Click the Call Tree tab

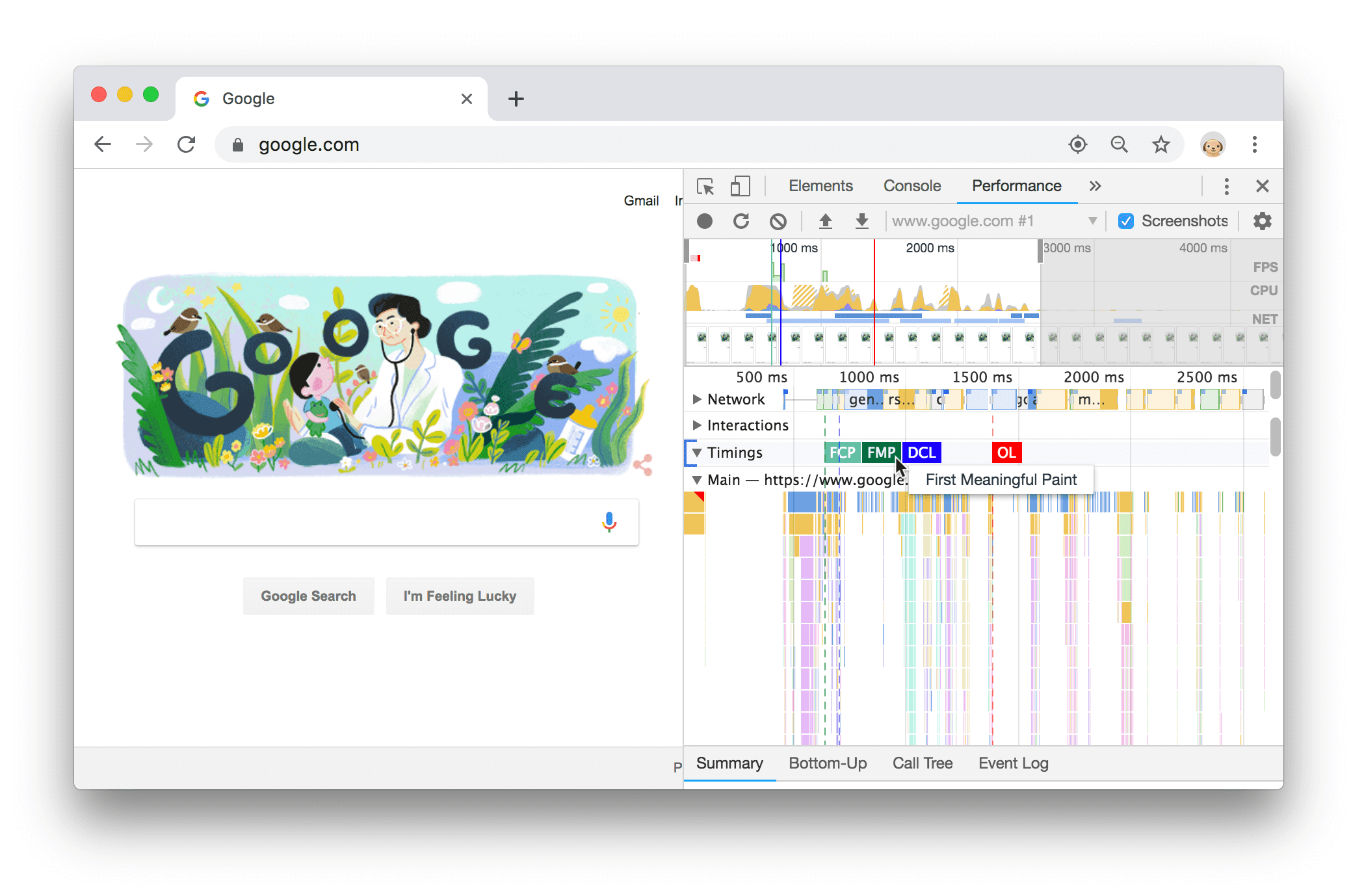(x=920, y=763)
